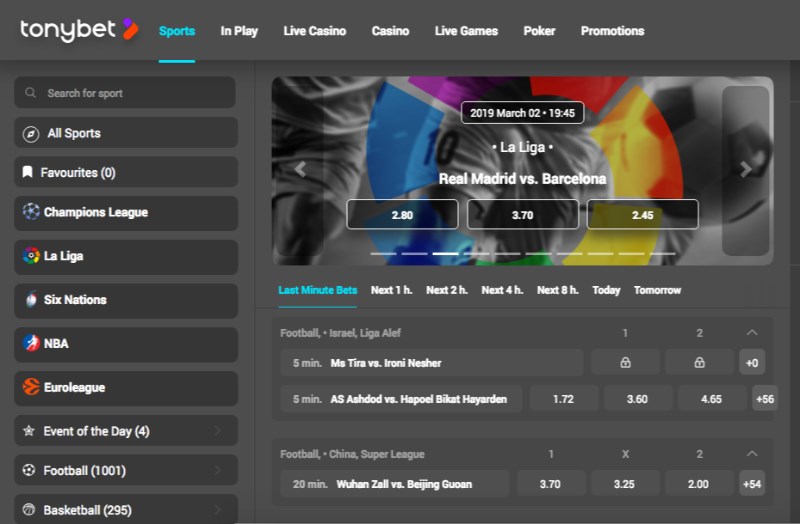Select Next 4 h. tab
Viewport: 800px width, 524px height.
[x=502, y=290]
